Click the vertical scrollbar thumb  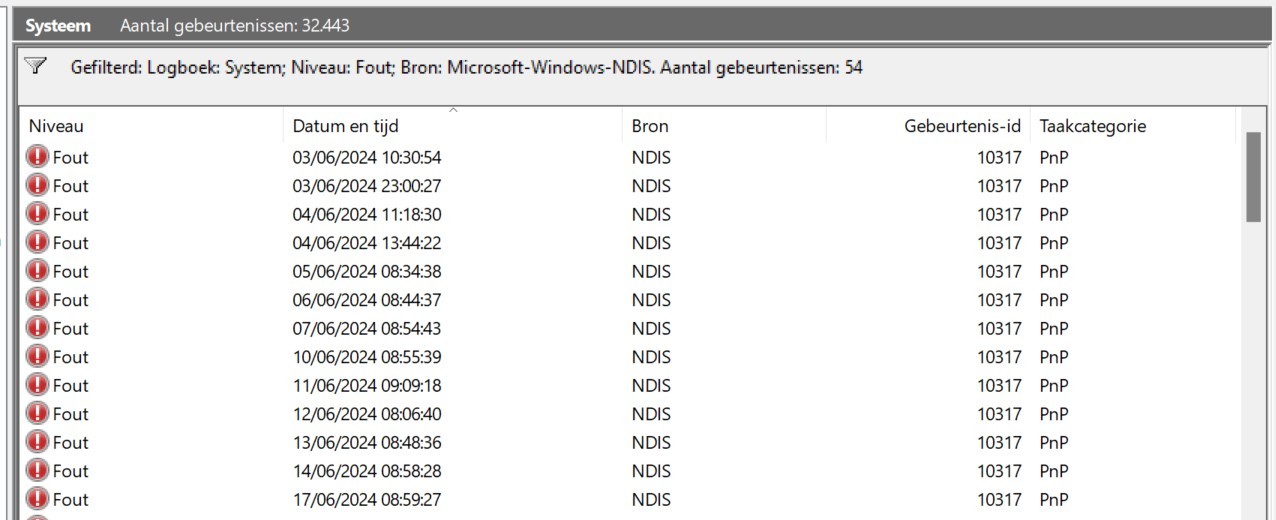tap(1253, 176)
